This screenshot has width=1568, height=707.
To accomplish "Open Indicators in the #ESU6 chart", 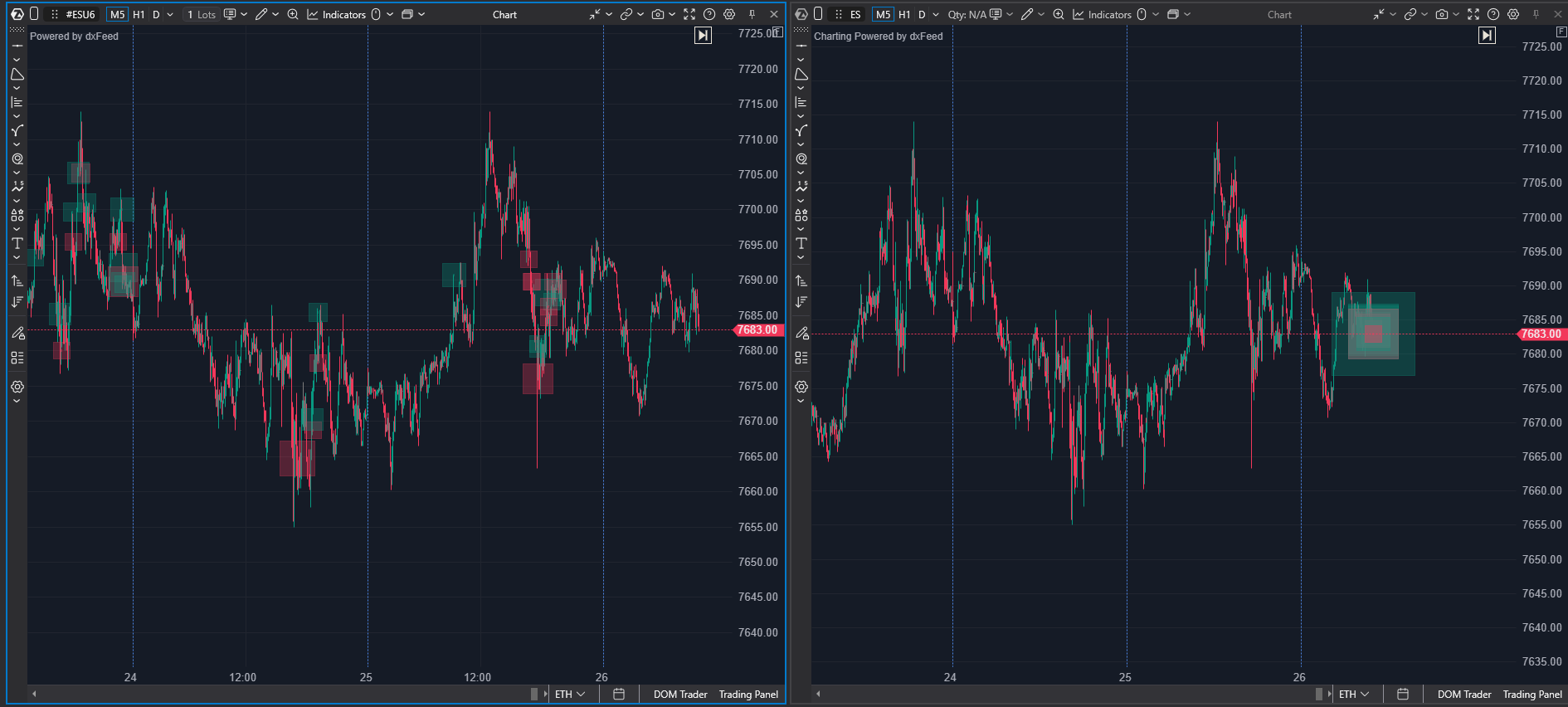I will point(337,14).
